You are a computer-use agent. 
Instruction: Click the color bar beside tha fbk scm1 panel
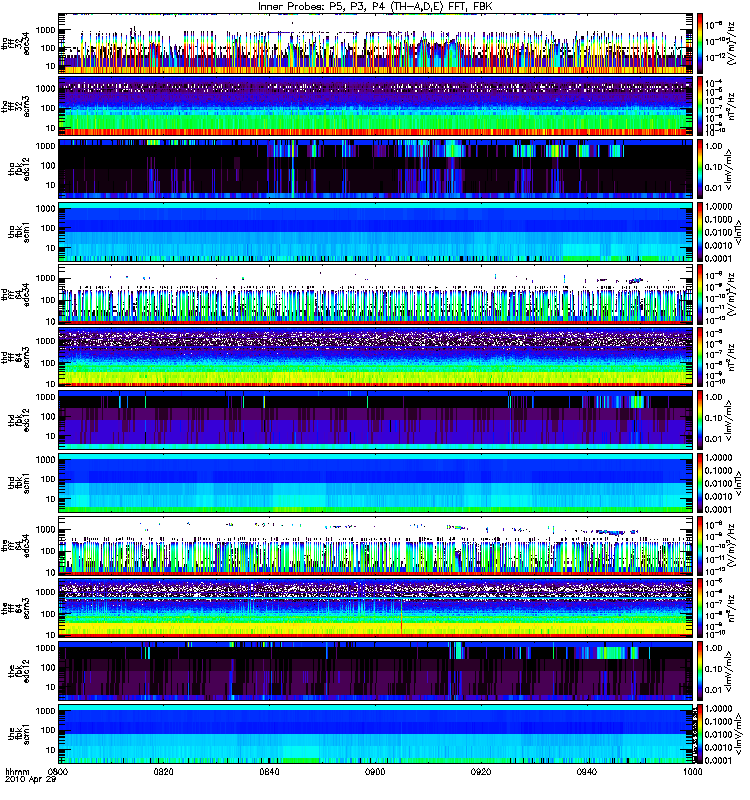coord(700,232)
